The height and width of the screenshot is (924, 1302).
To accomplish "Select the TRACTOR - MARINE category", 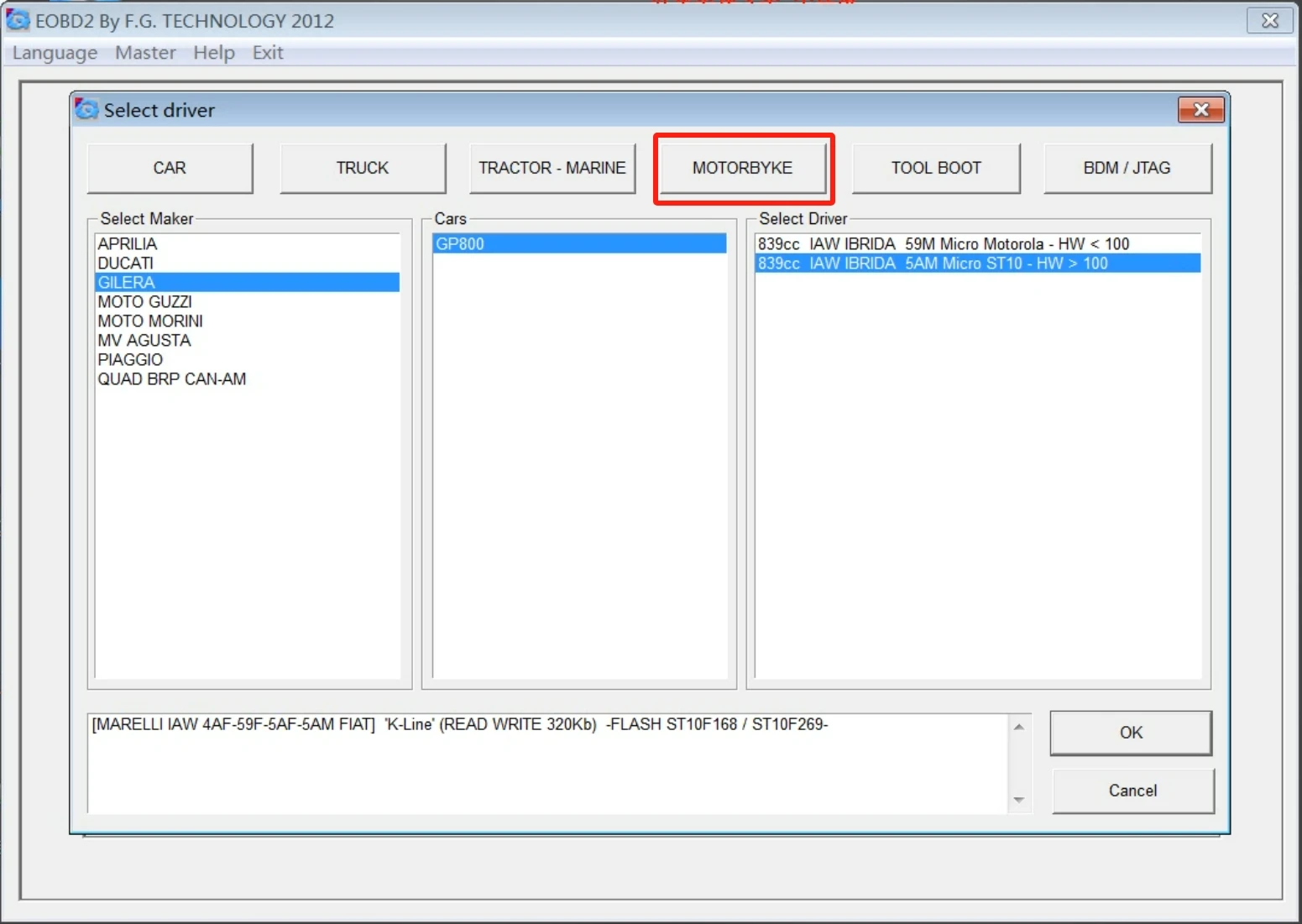I will click(x=552, y=168).
